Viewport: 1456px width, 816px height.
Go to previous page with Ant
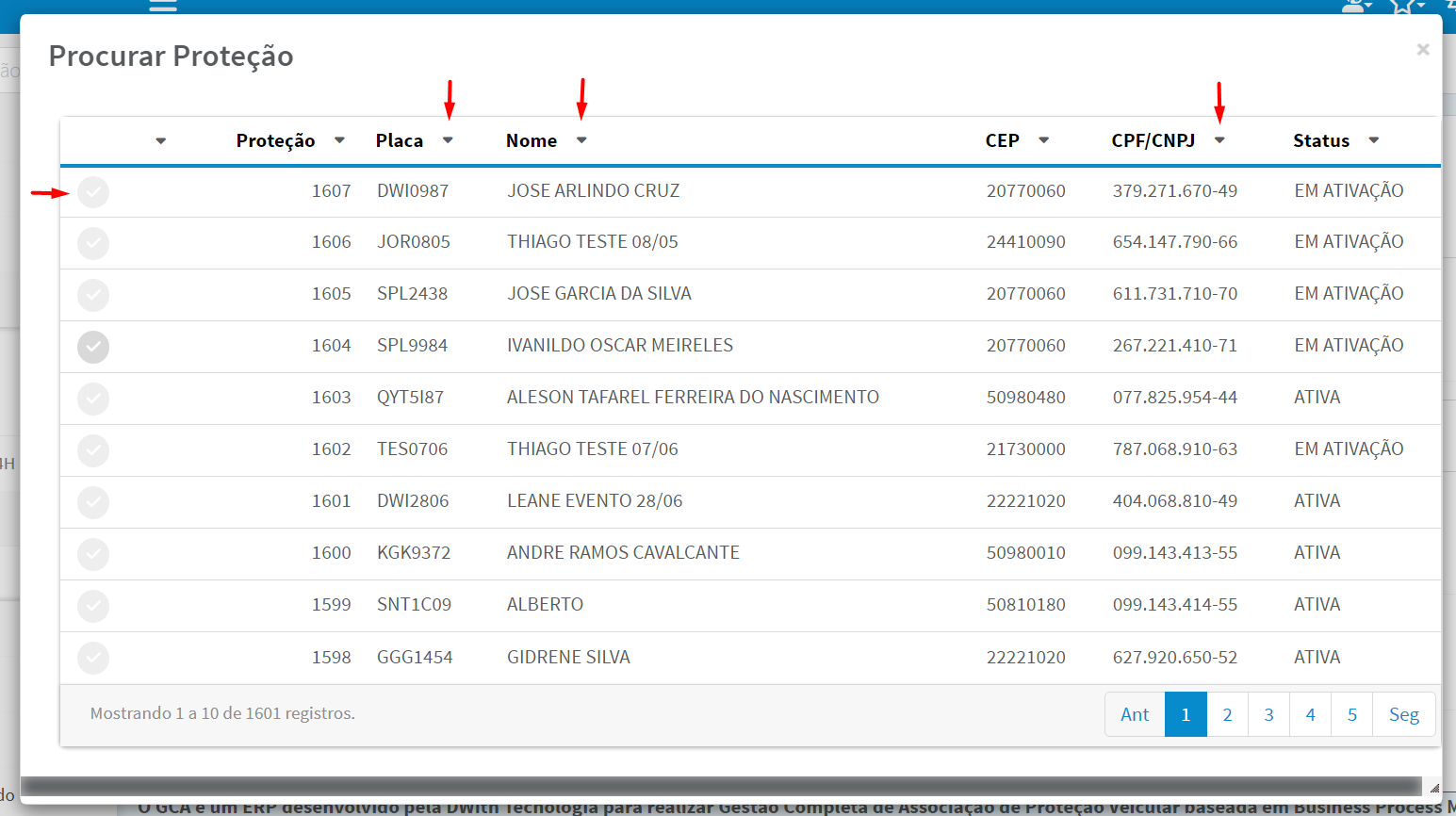pyautogui.click(x=1135, y=714)
